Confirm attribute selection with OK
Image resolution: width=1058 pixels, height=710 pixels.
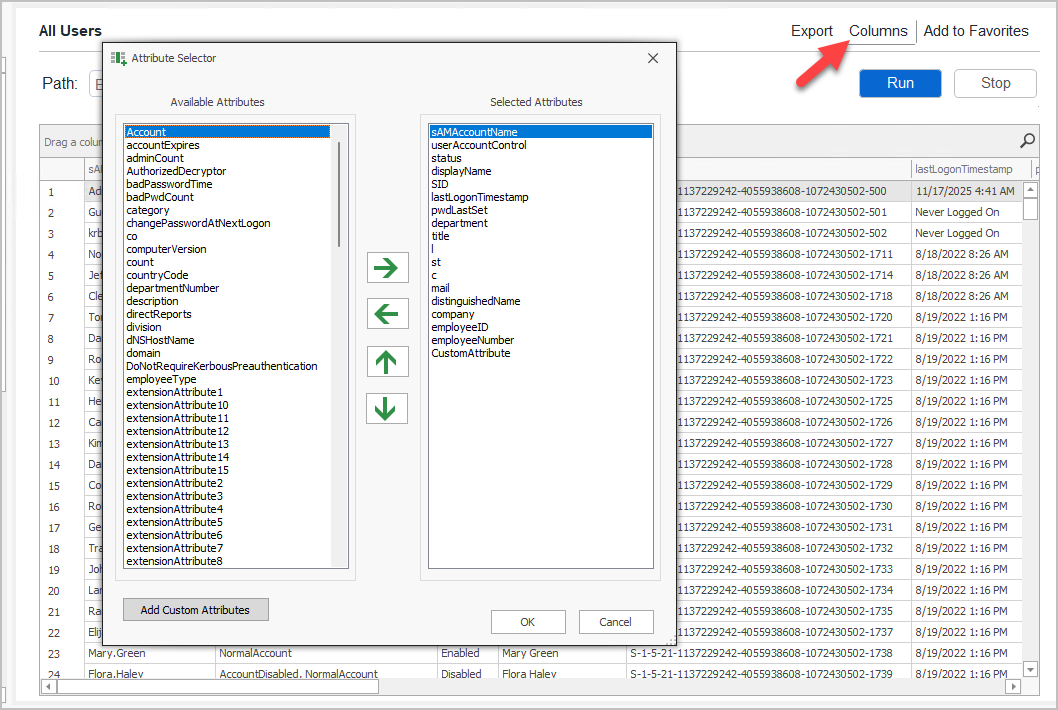pyautogui.click(x=528, y=621)
